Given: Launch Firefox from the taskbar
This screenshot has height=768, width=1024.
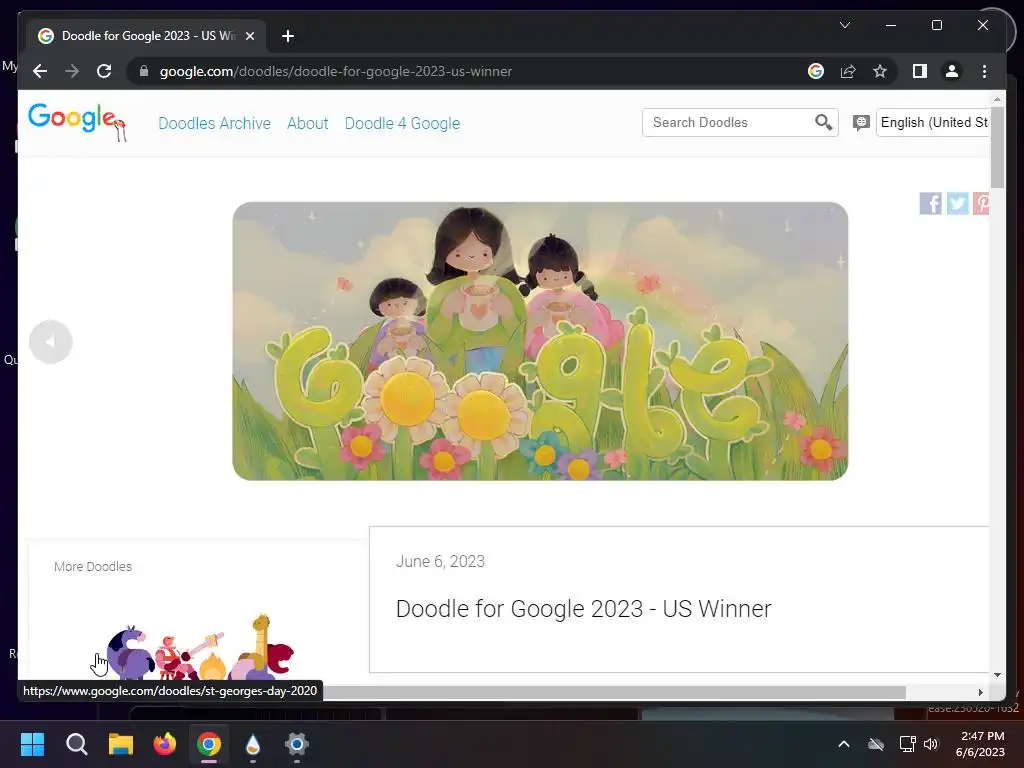Looking at the screenshot, I should (165, 744).
